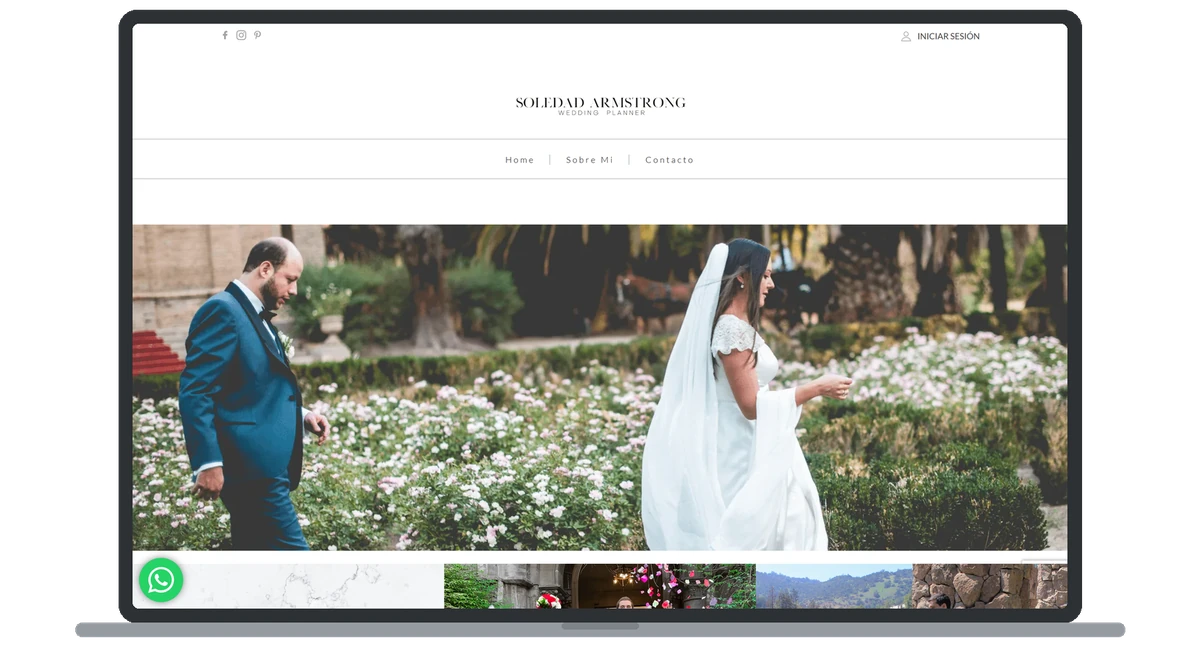The height and width of the screenshot is (670, 1200).
Task: Click Iniciar Sesión login link
Action: pos(948,36)
